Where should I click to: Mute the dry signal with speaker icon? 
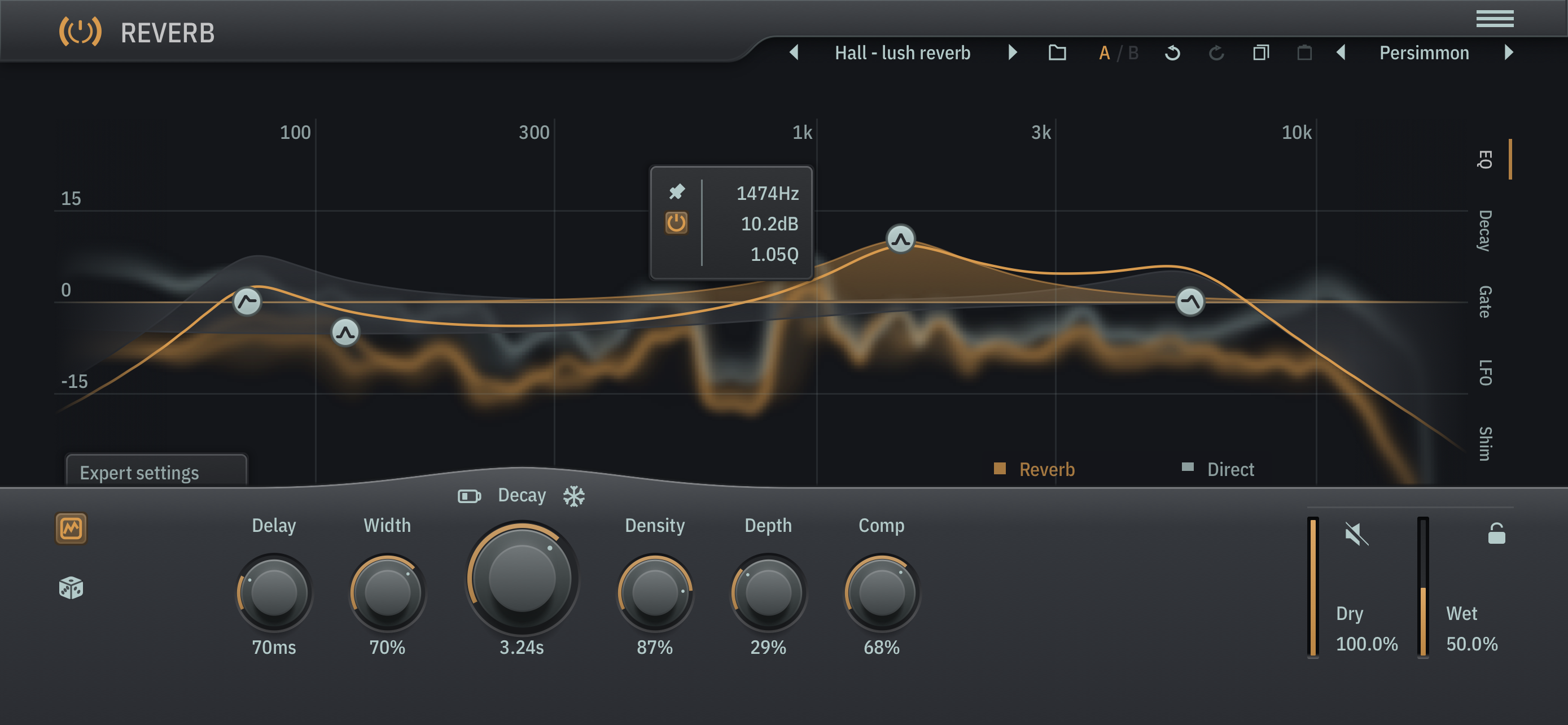point(1356,534)
